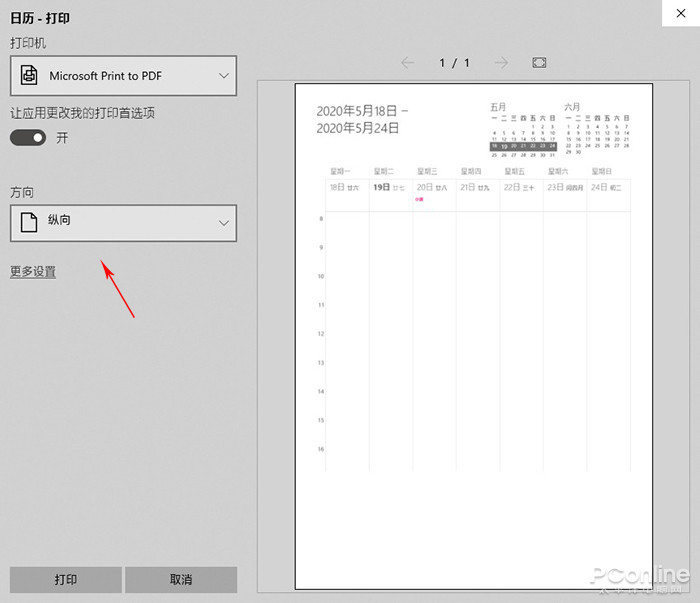
Task: Click the 打印机 label
Action: click(28, 43)
